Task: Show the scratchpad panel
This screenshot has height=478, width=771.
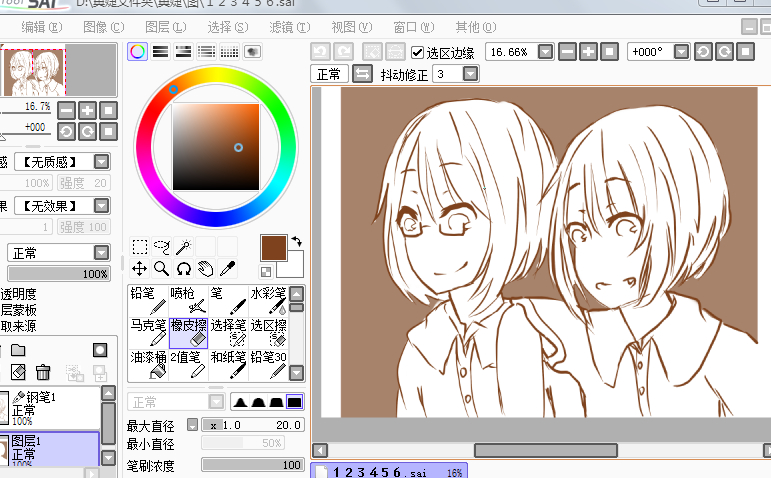Action: coord(252,52)
